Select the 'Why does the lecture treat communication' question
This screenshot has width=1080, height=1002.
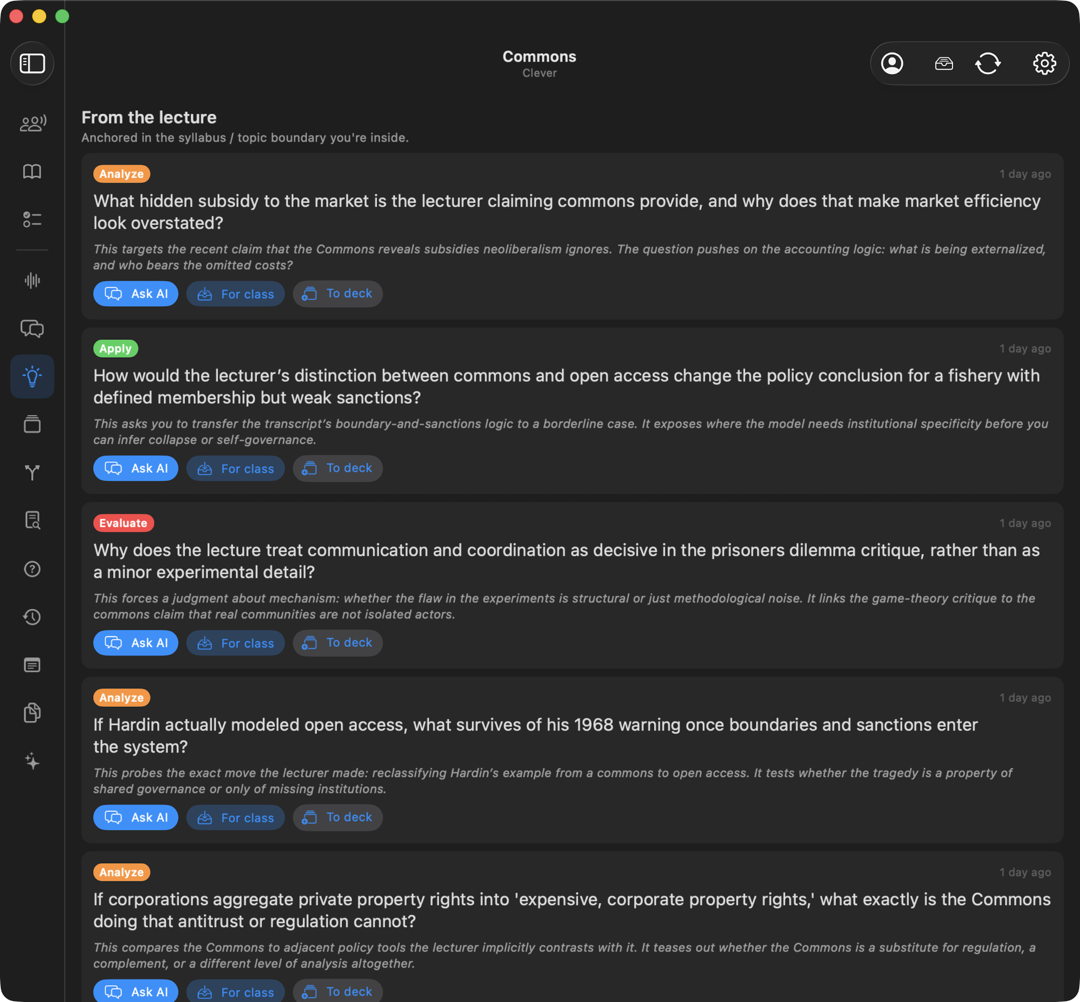(566, 561)
